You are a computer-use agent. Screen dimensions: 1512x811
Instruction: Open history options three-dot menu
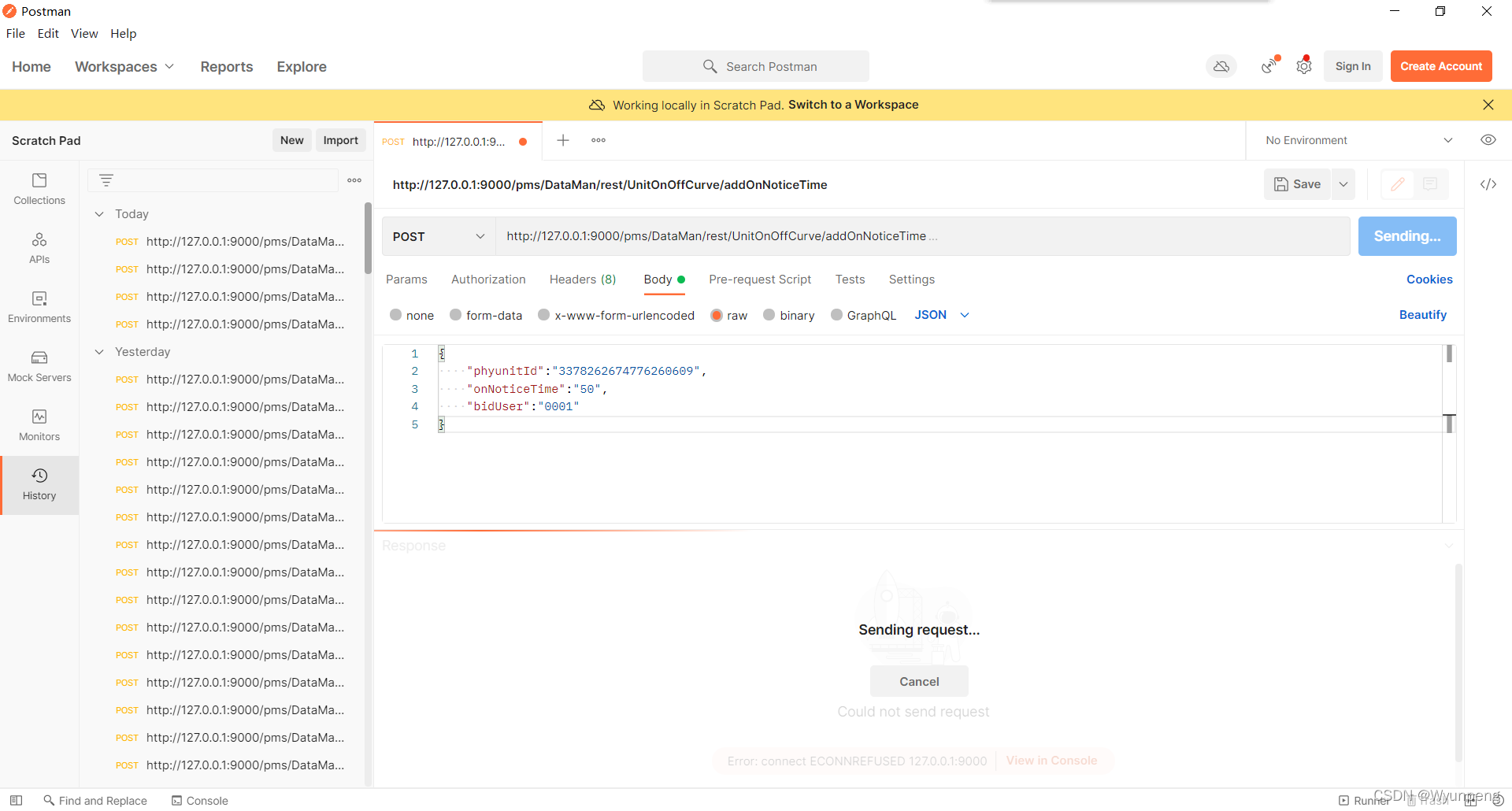click(x=354, y=180)
